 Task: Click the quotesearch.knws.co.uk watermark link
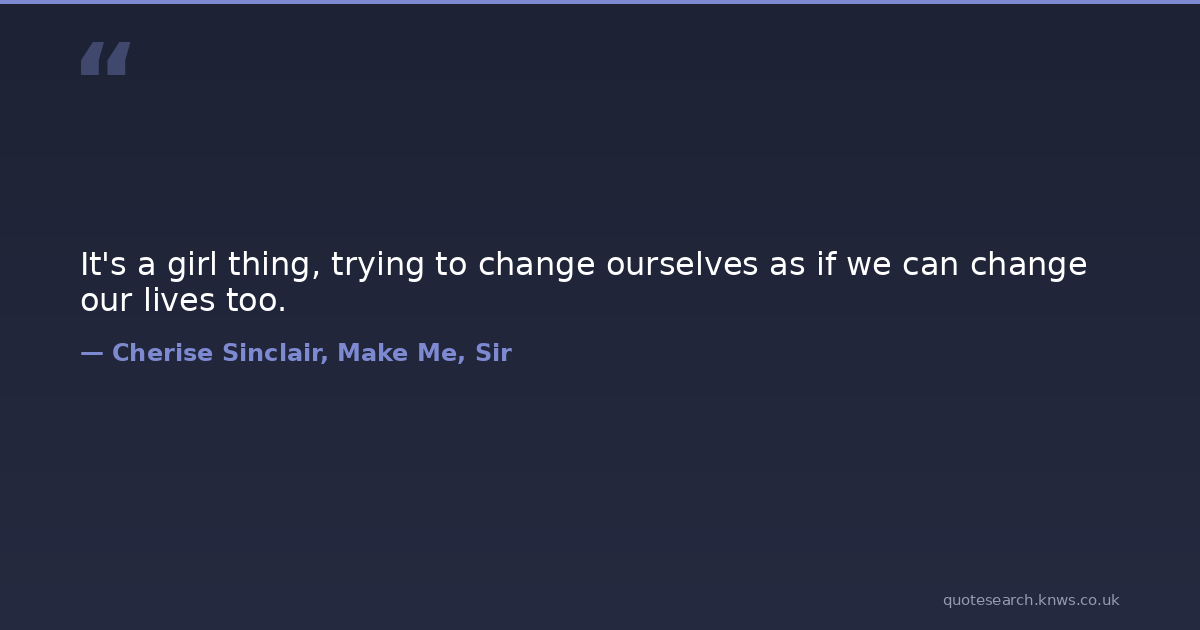(1030, 600)
